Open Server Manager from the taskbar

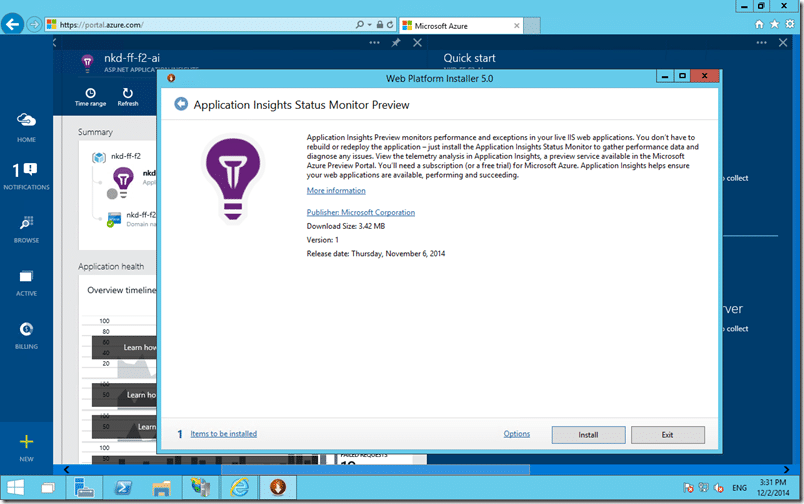(x=84, y=488)
